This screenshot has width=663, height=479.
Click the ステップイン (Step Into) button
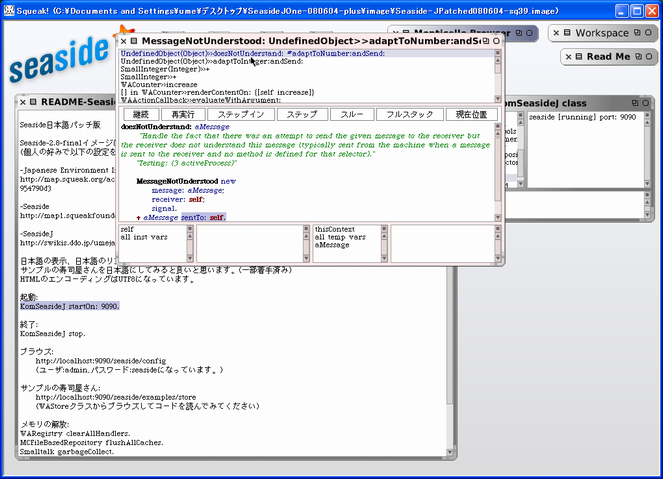click(x=241, y=115)
